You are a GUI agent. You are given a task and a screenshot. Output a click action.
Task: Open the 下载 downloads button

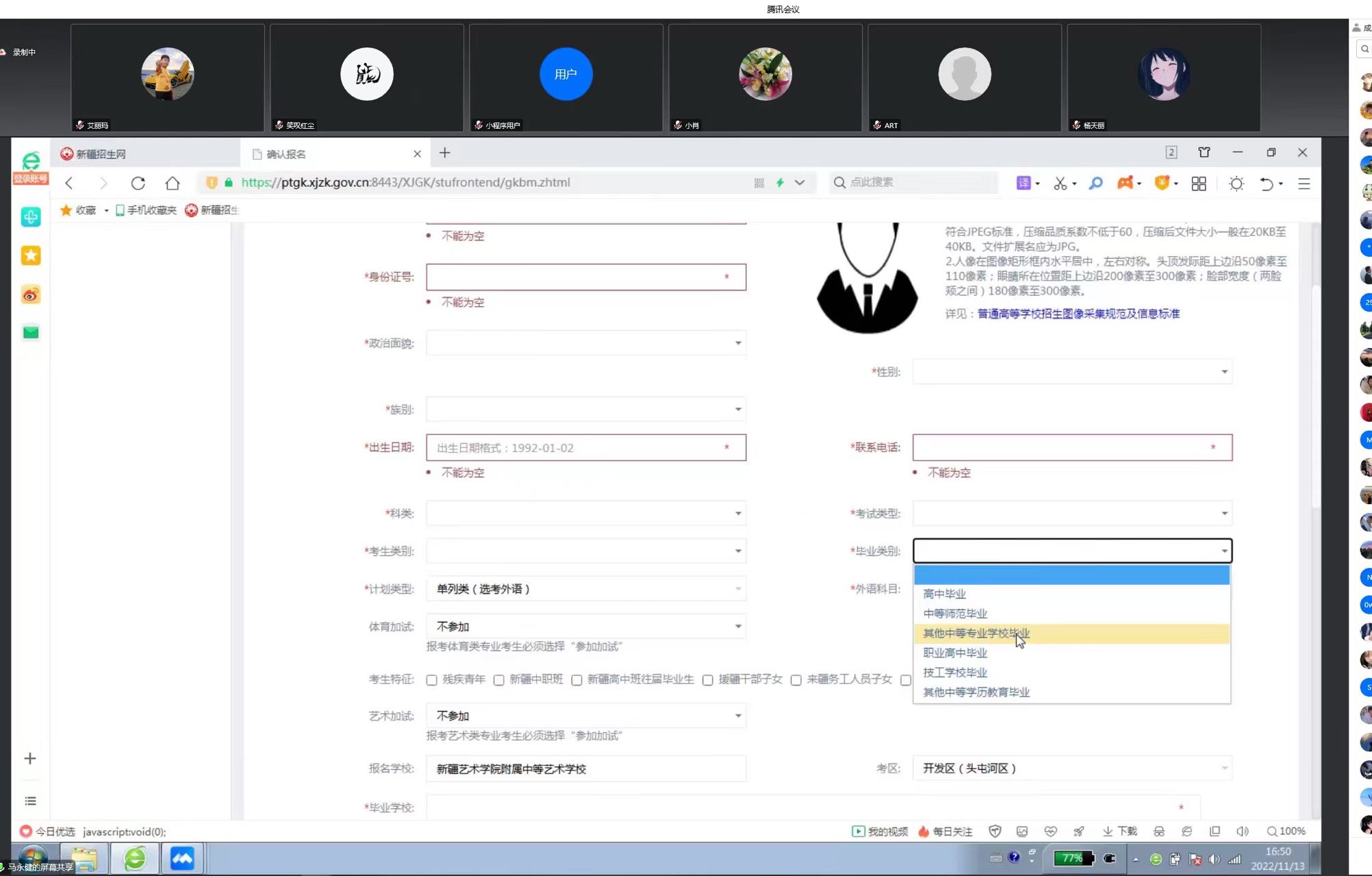coord(1120,831)
